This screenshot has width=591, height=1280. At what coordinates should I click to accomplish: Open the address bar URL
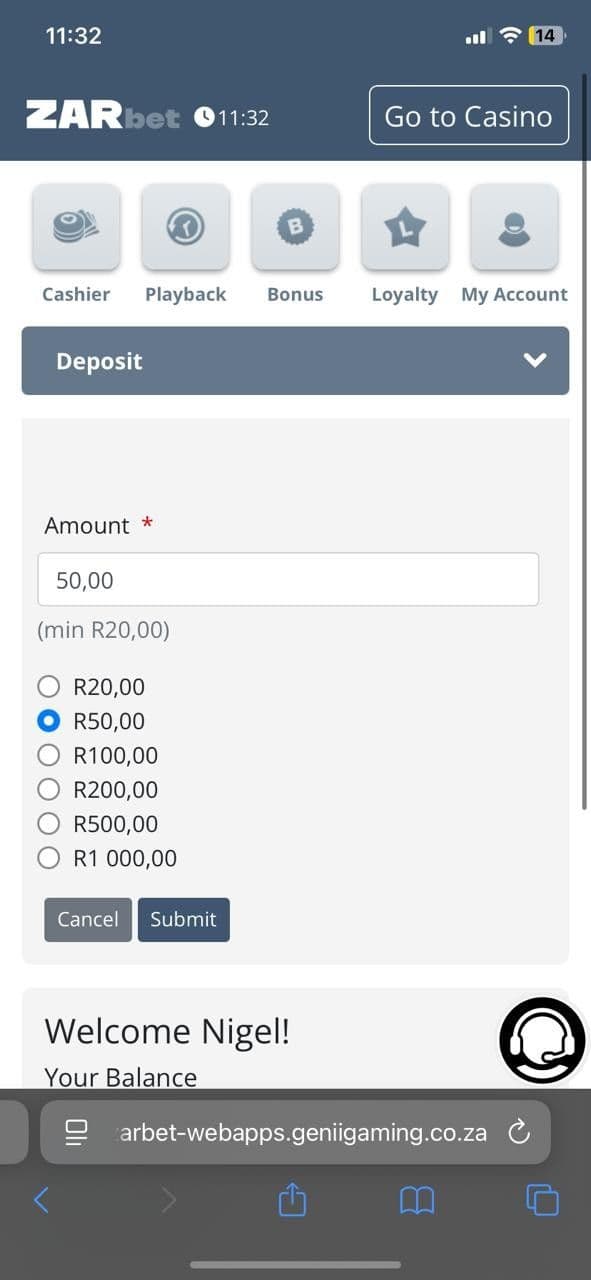click(300, 1132)
